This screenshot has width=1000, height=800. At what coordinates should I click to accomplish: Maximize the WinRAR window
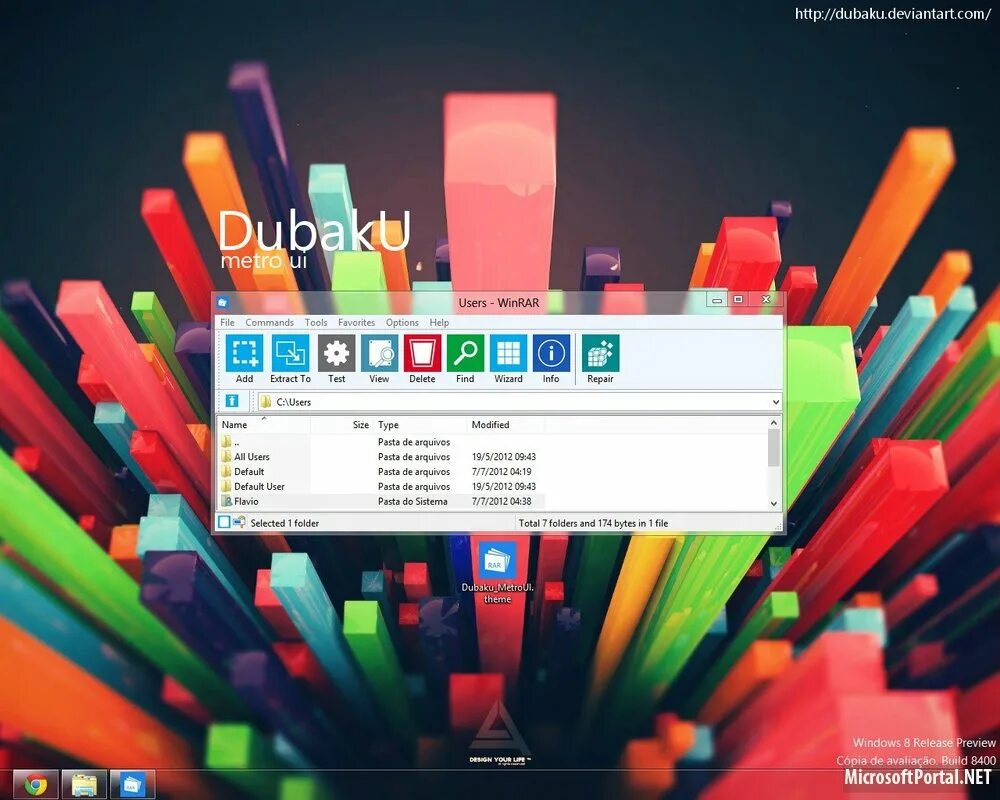[739, 300]
